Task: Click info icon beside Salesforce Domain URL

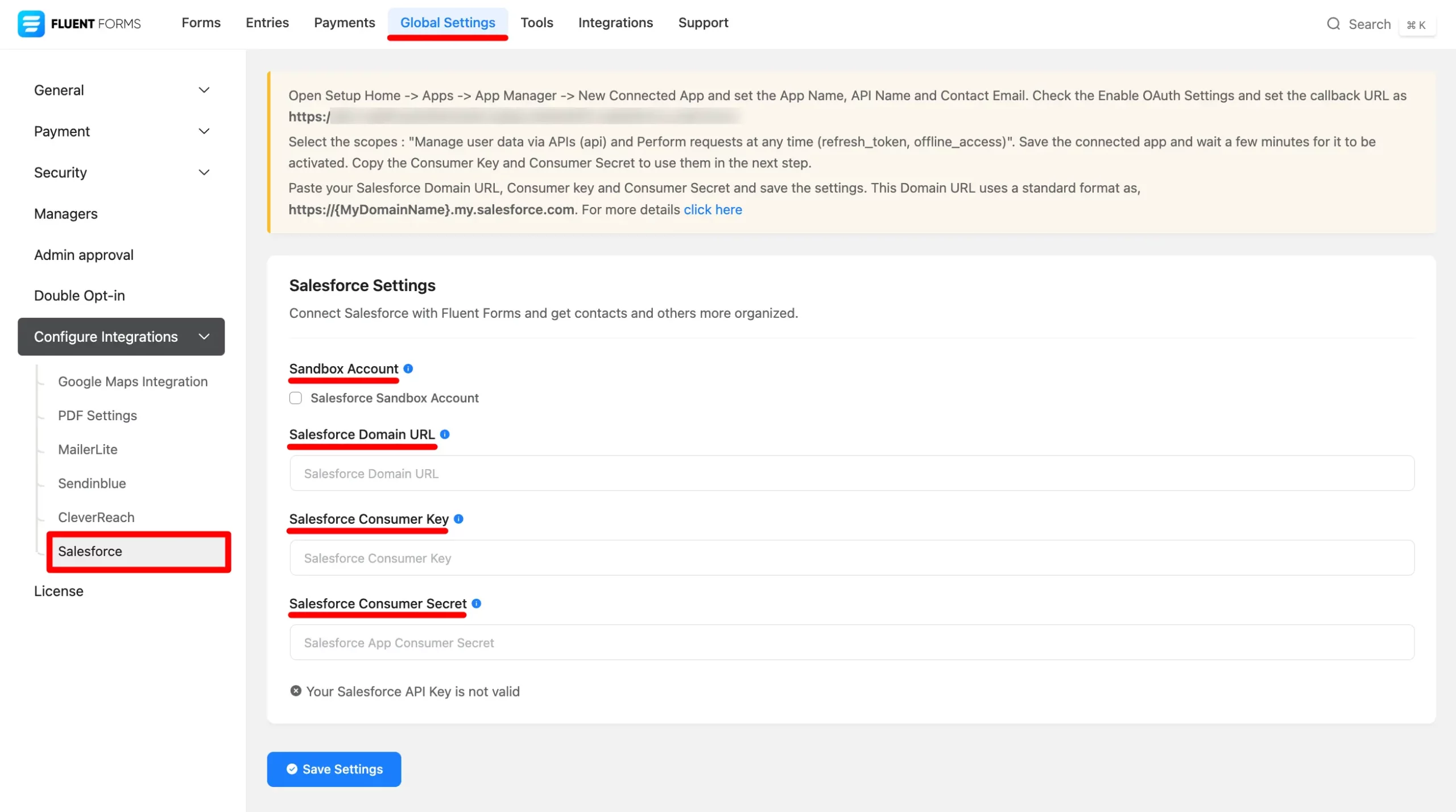Action: pos(445,434)
